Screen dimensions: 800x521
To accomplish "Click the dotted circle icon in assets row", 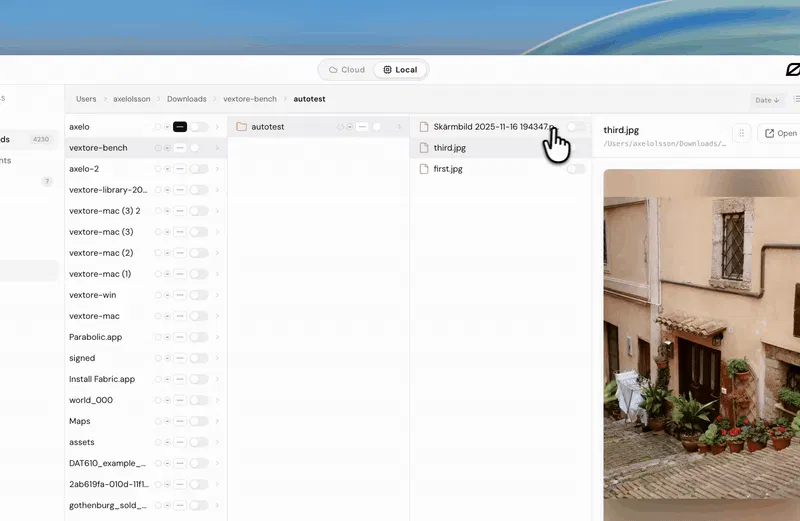I will (167, 442).
